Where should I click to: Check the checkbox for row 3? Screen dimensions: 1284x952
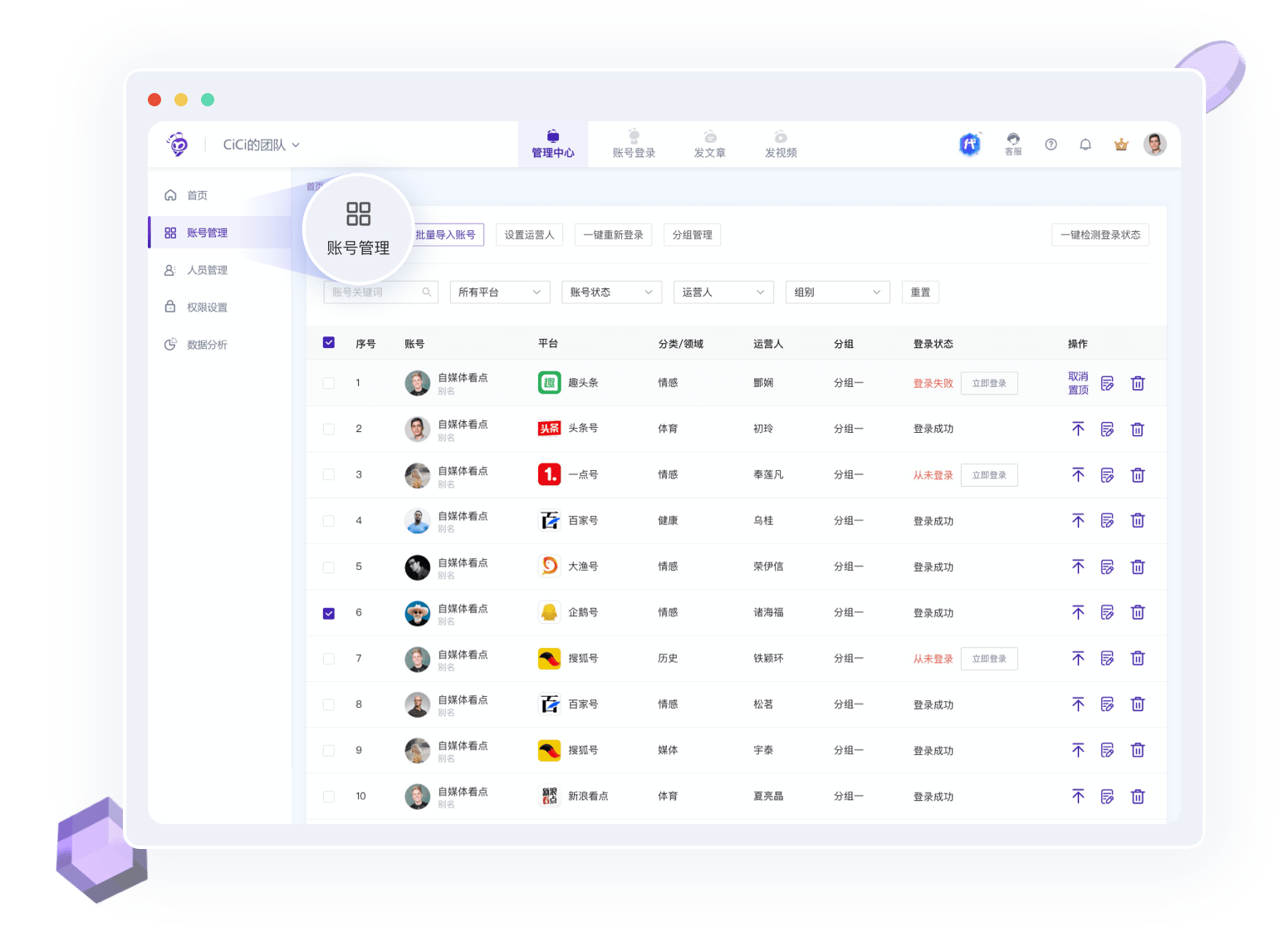329,475
